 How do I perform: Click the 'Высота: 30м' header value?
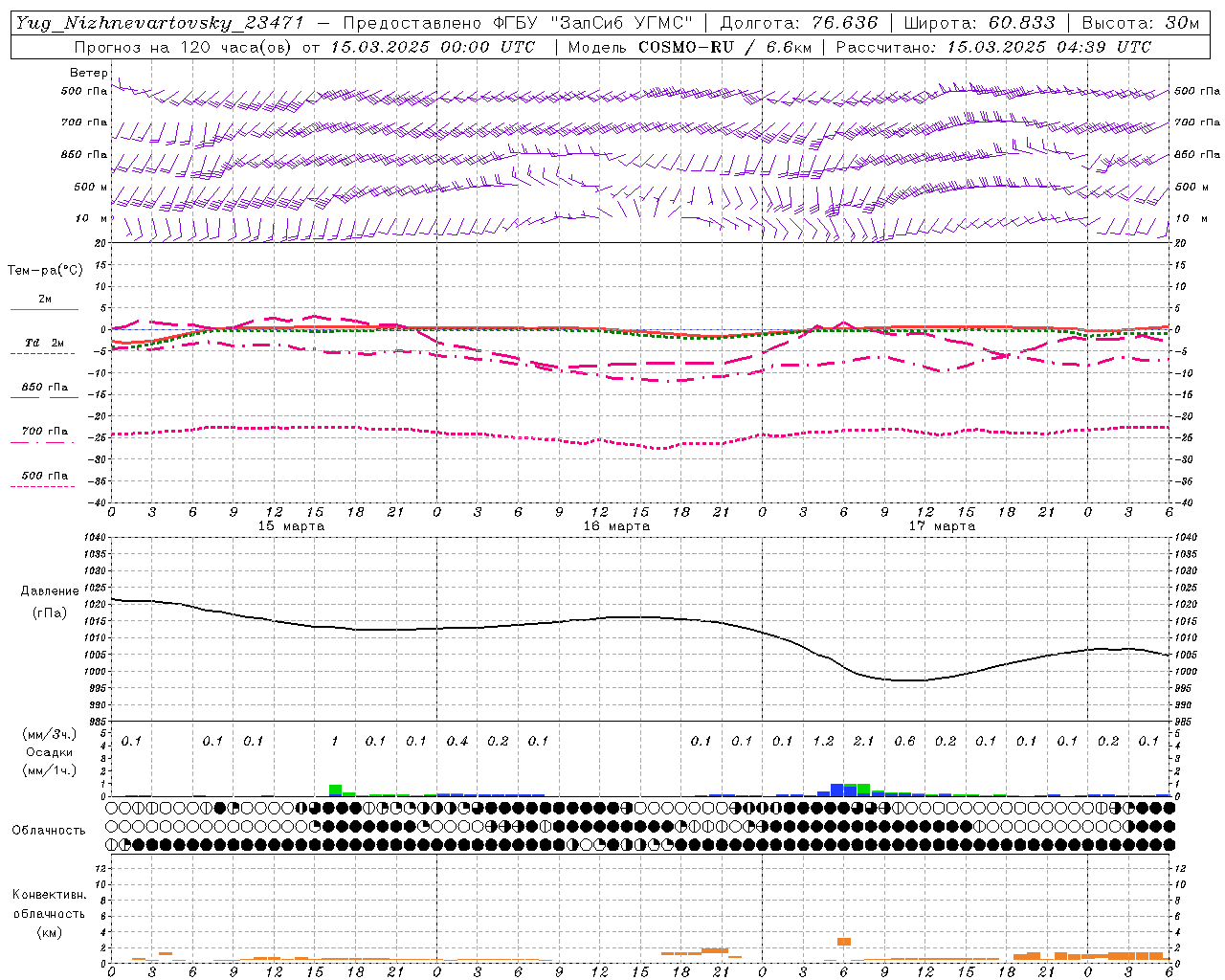pyautogui.click(x=1140, y=23)
